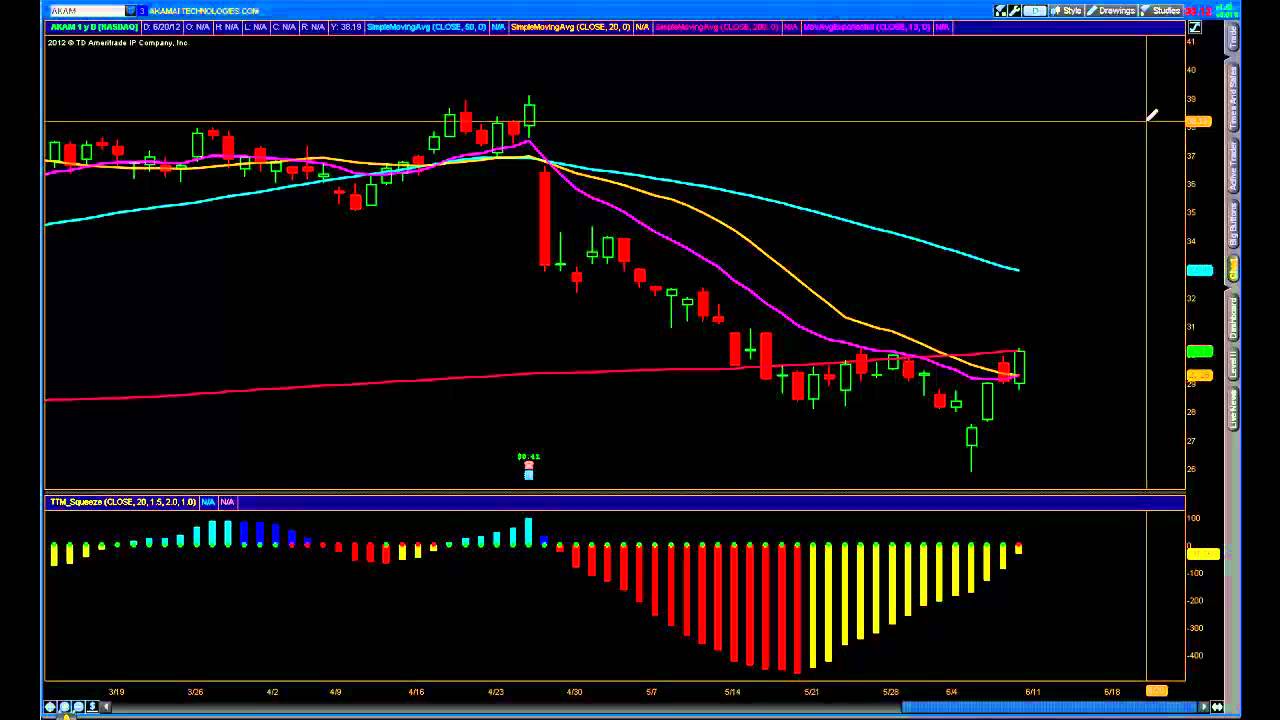Click the blue number 3 link icon
Viewport: 1280px width, 720px height.
(142, 11)
